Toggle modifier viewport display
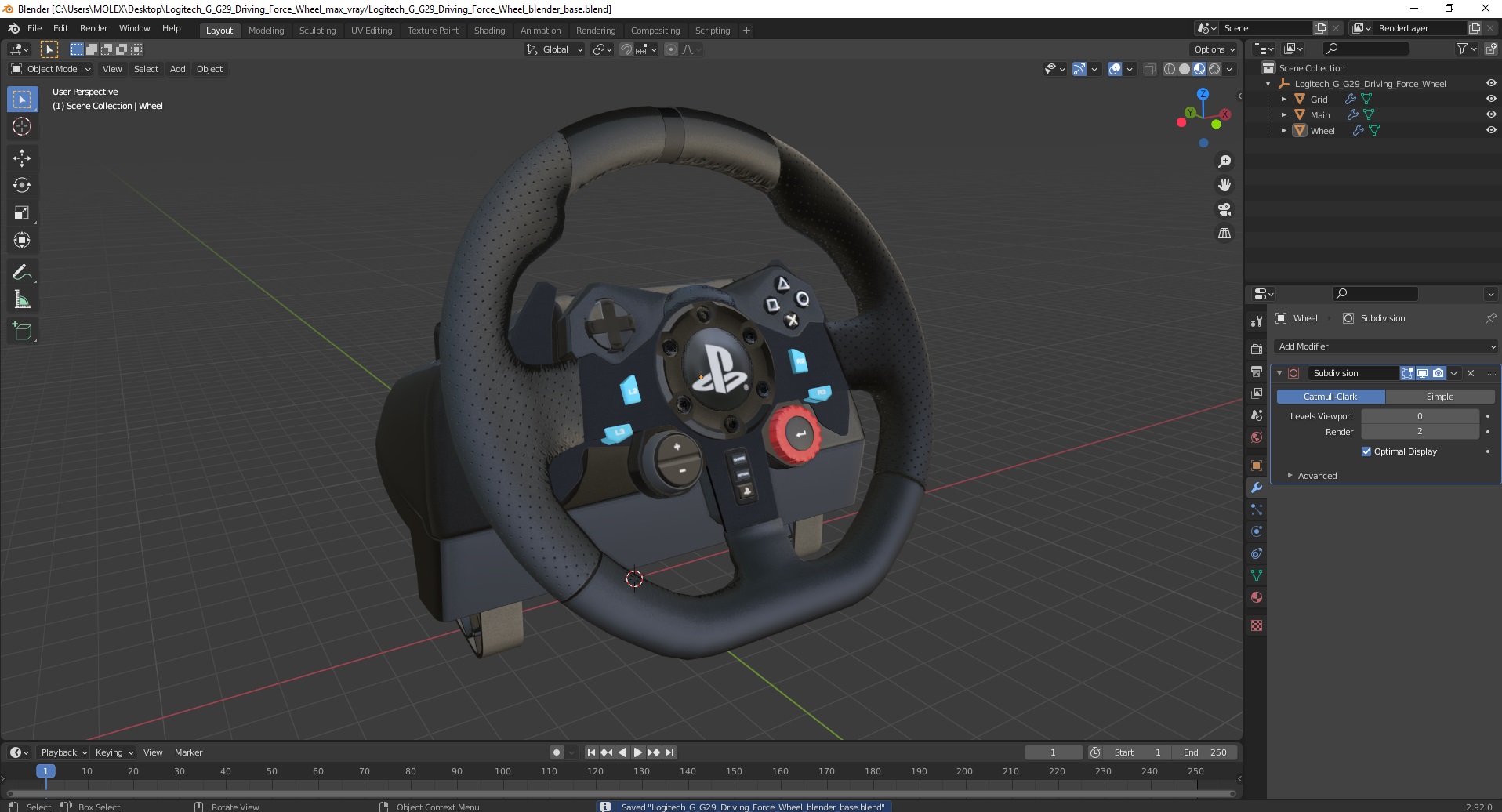The width and height of the screenshot is (1502, 812). click(x=1422, y=373)
